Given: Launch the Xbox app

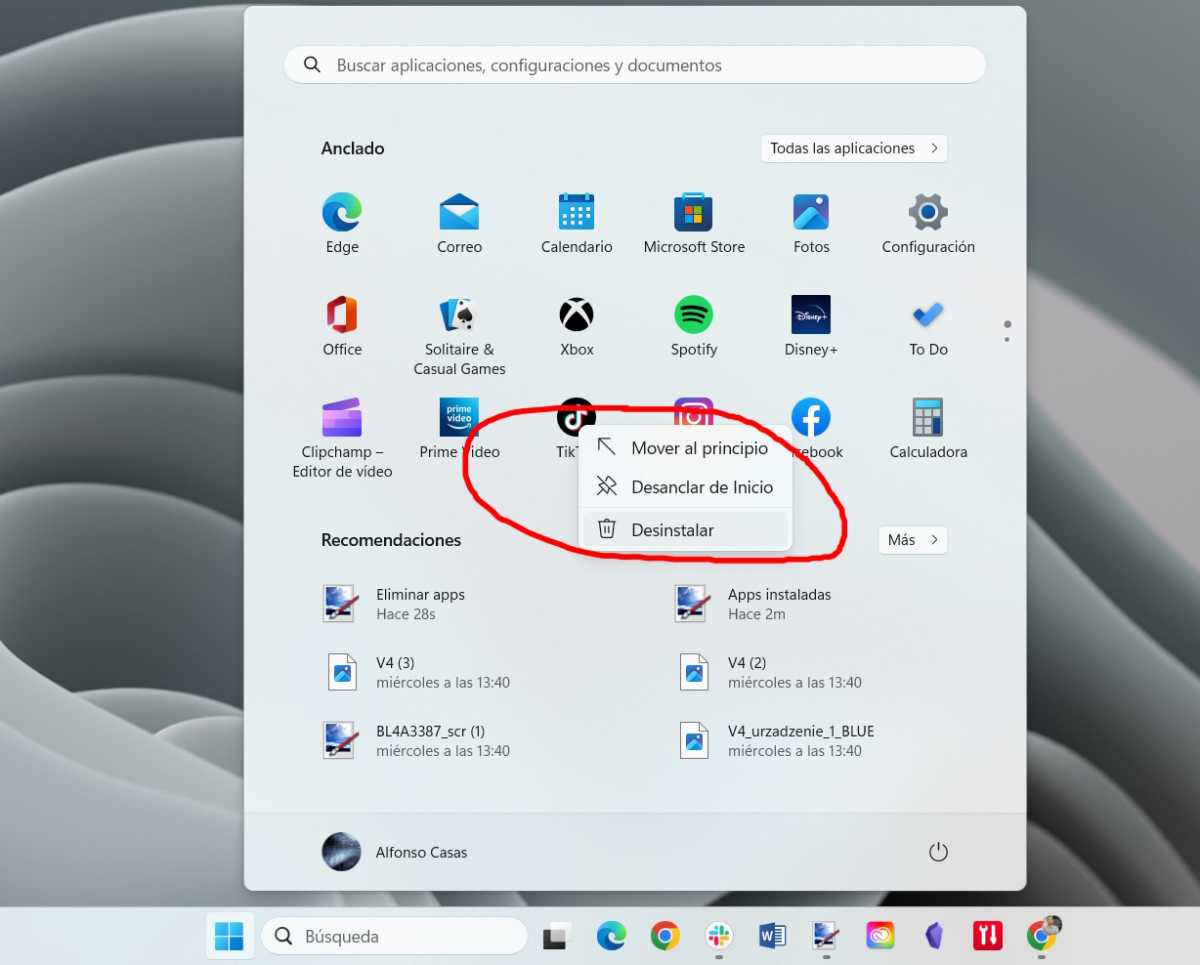Looking at the screenshot, I should 577,326.
